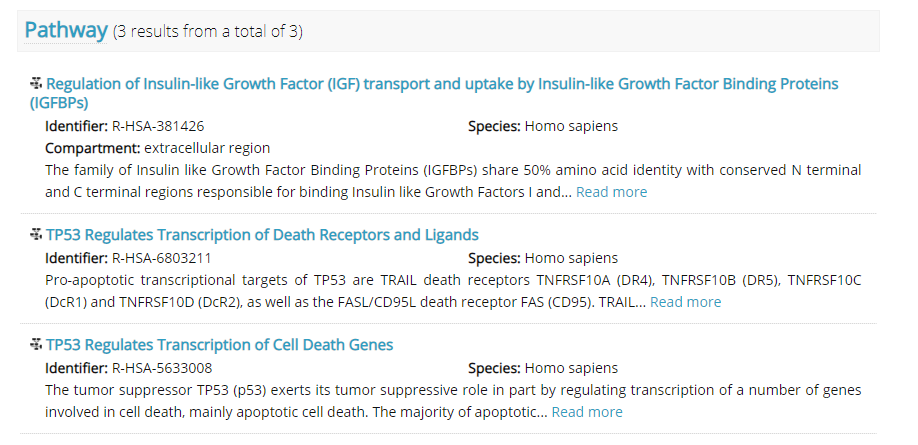Open the Pathway section heading
This screenshot has height=445, width=918.
[65, 31]
